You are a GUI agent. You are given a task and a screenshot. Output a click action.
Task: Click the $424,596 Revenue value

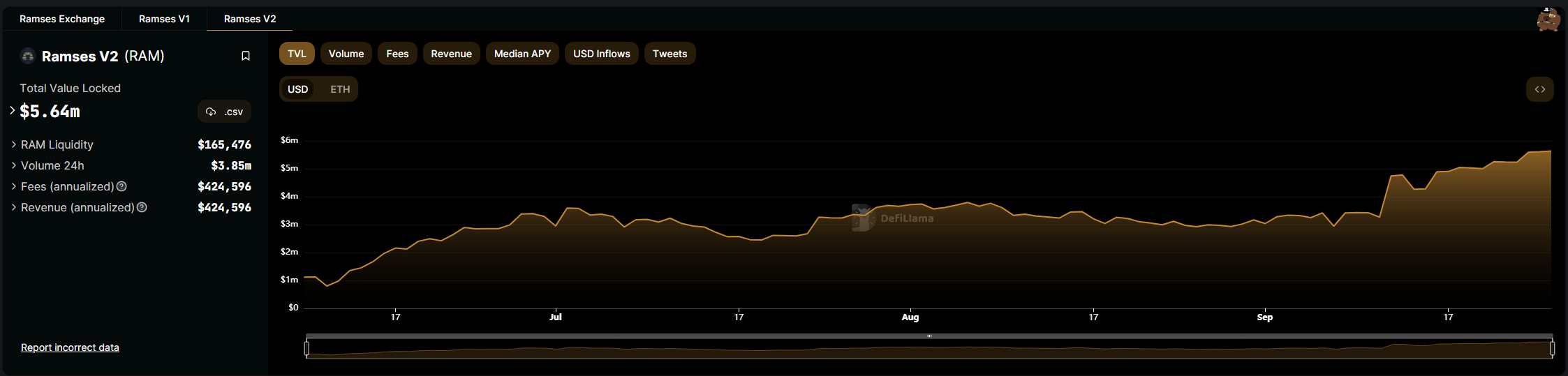click(224, 207)
